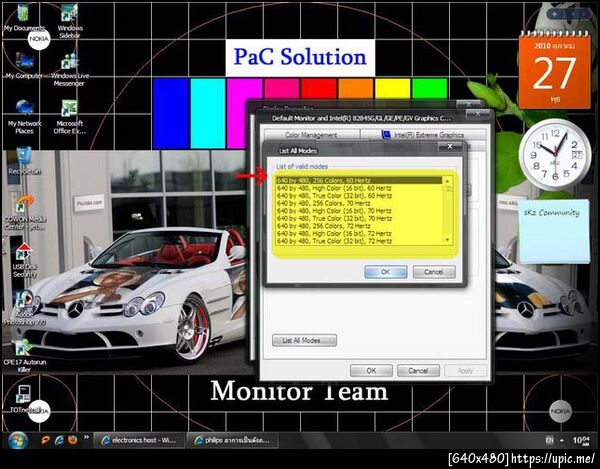Click the mode list scroll up arrow
This screenshot has width=600, height=469.
pos(447,181)
